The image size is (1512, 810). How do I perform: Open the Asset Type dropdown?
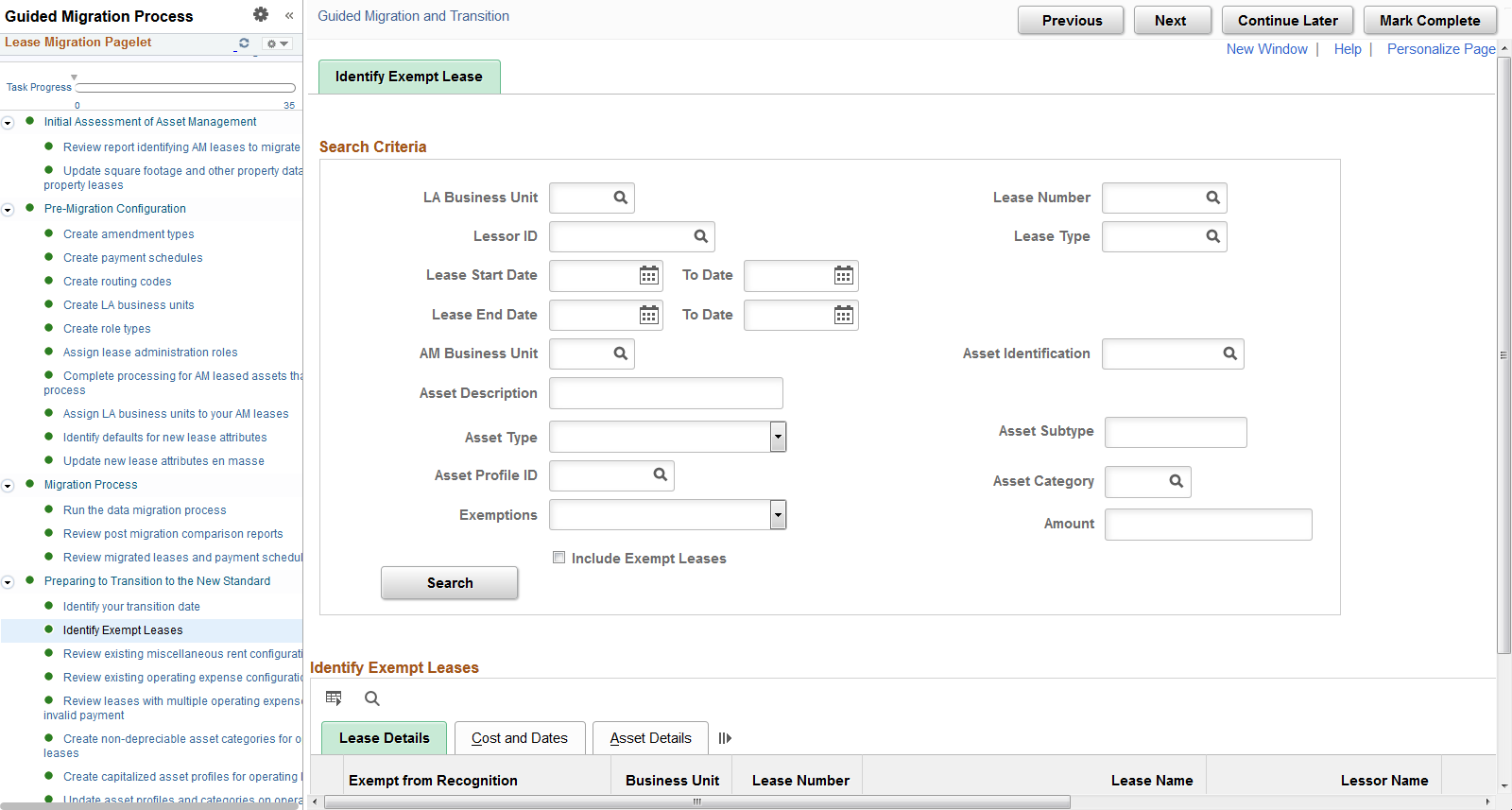click(778, 437)
